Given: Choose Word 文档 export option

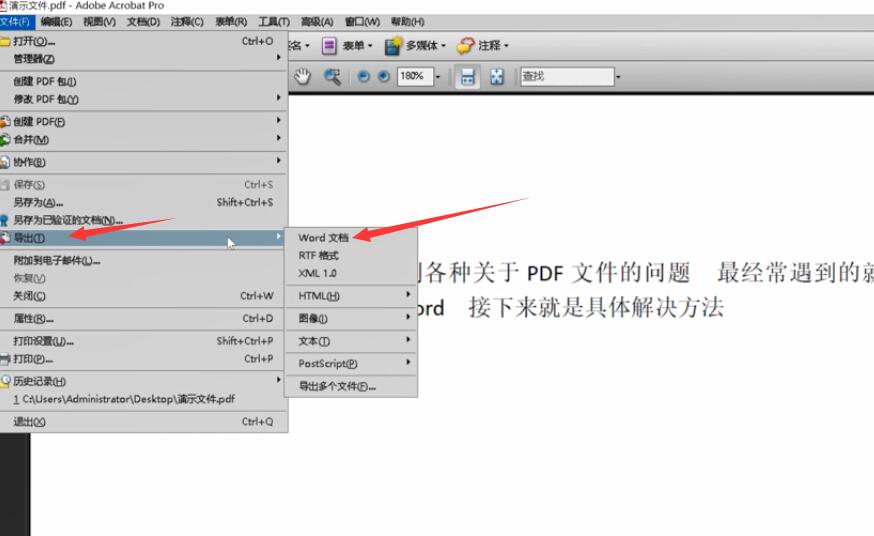Looking at the screenshot, I should 351,237.
